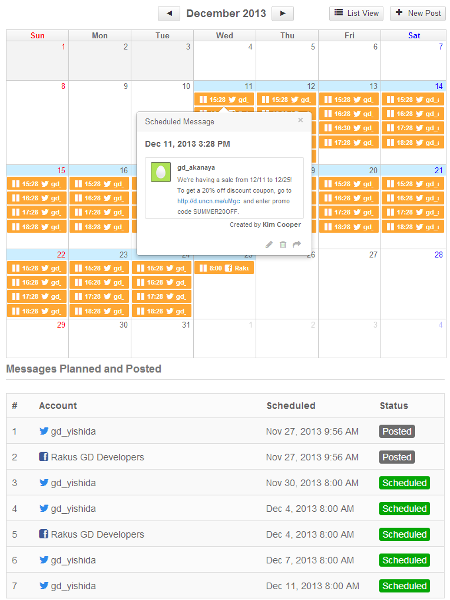Click the Account column header
The height and width of the screenshot is (600, 450).
pos(58,406)
